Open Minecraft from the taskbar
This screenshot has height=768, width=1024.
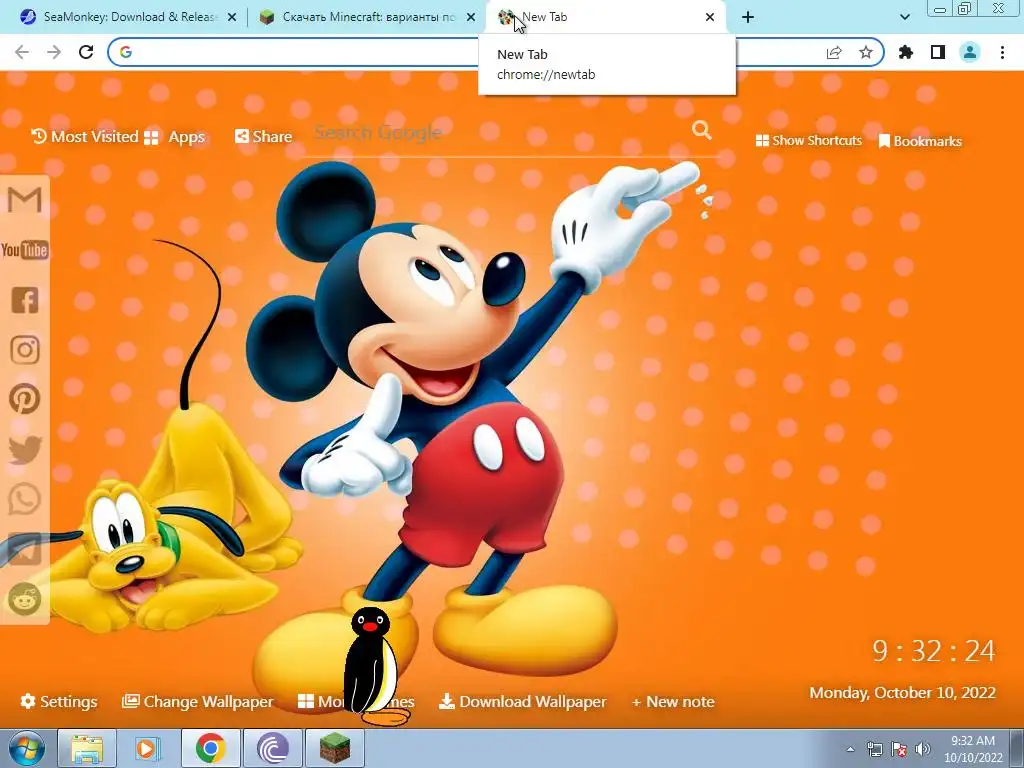click(x=335, y=748)
